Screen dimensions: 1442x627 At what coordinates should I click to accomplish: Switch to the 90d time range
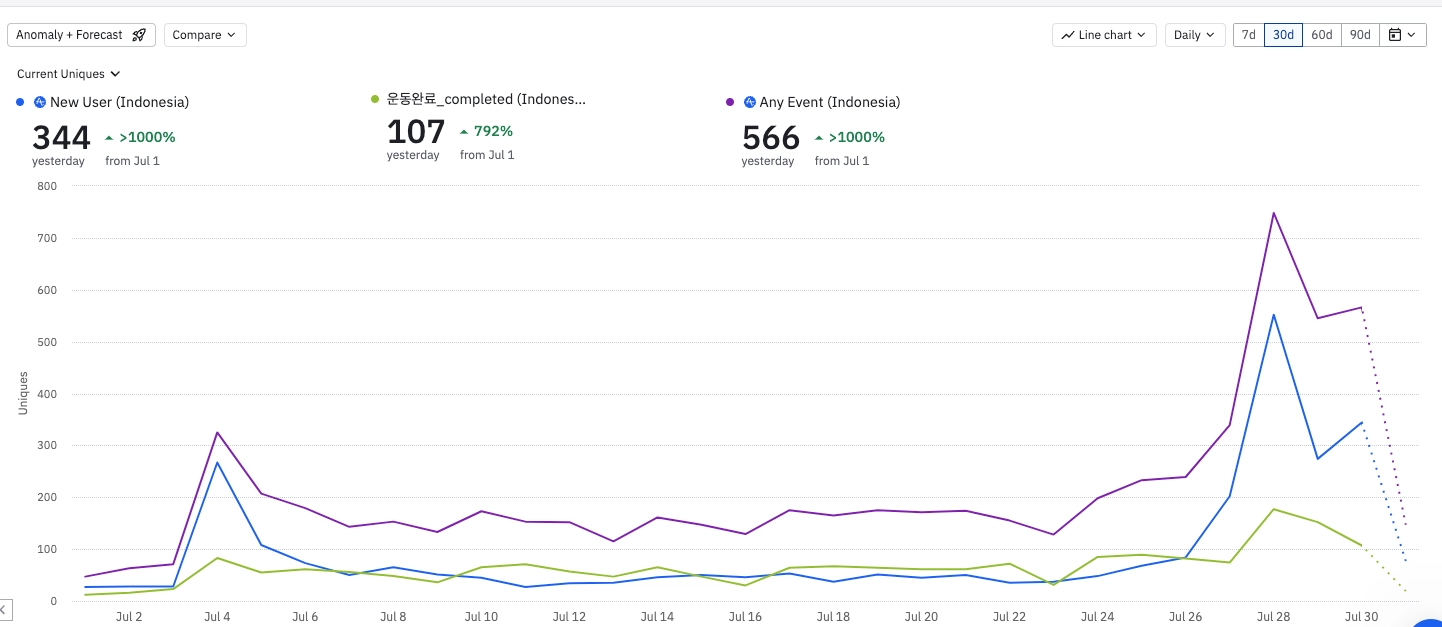(x=1360, y=35)
